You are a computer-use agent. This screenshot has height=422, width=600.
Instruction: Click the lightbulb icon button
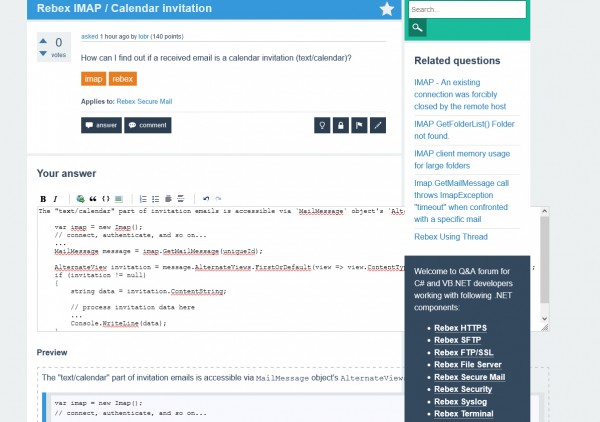click(x=321, y=125)
